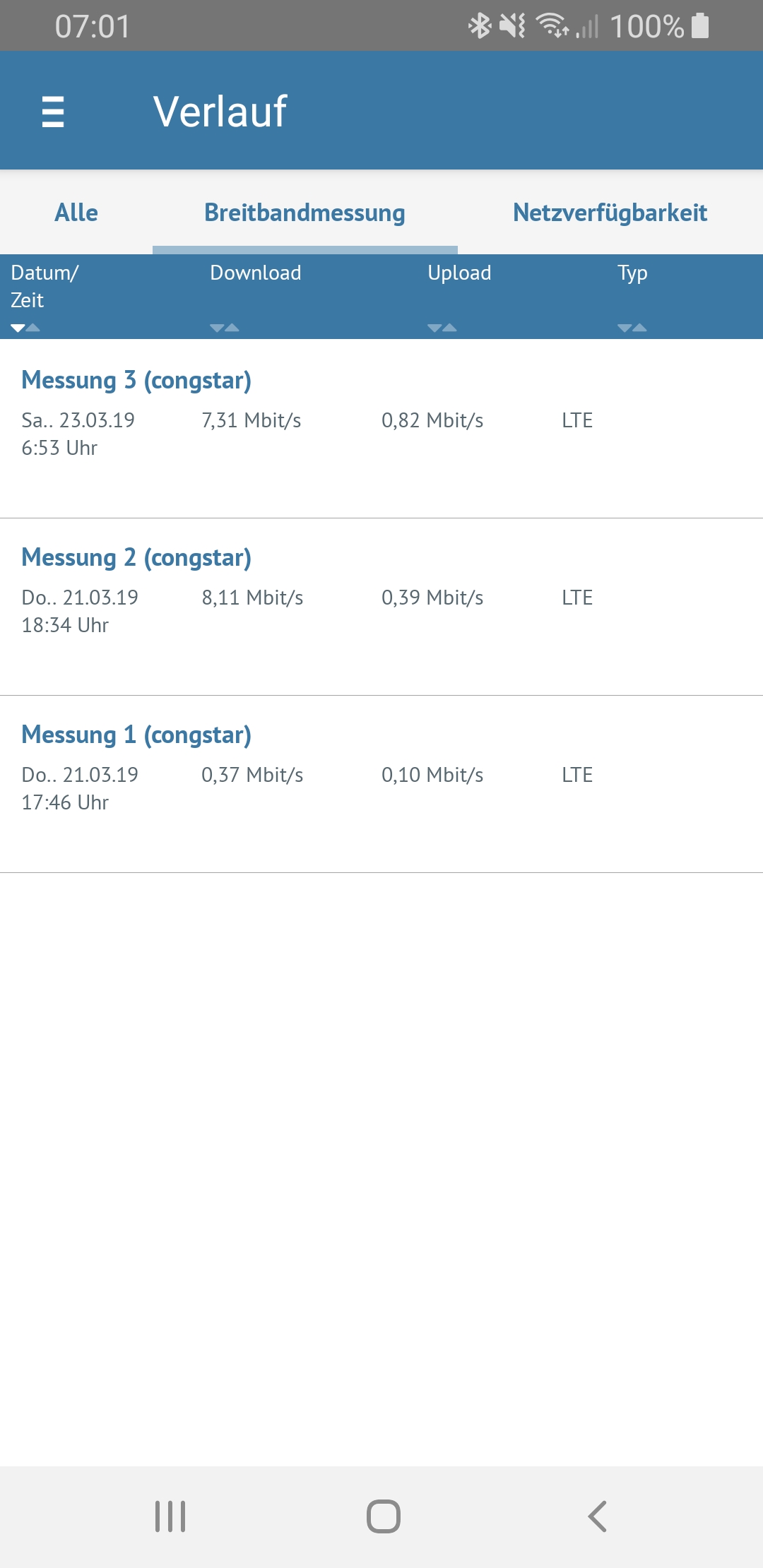Open Messung 2 (congstar) details
The height and width of the screenshot is (1568, 763).
136,558
